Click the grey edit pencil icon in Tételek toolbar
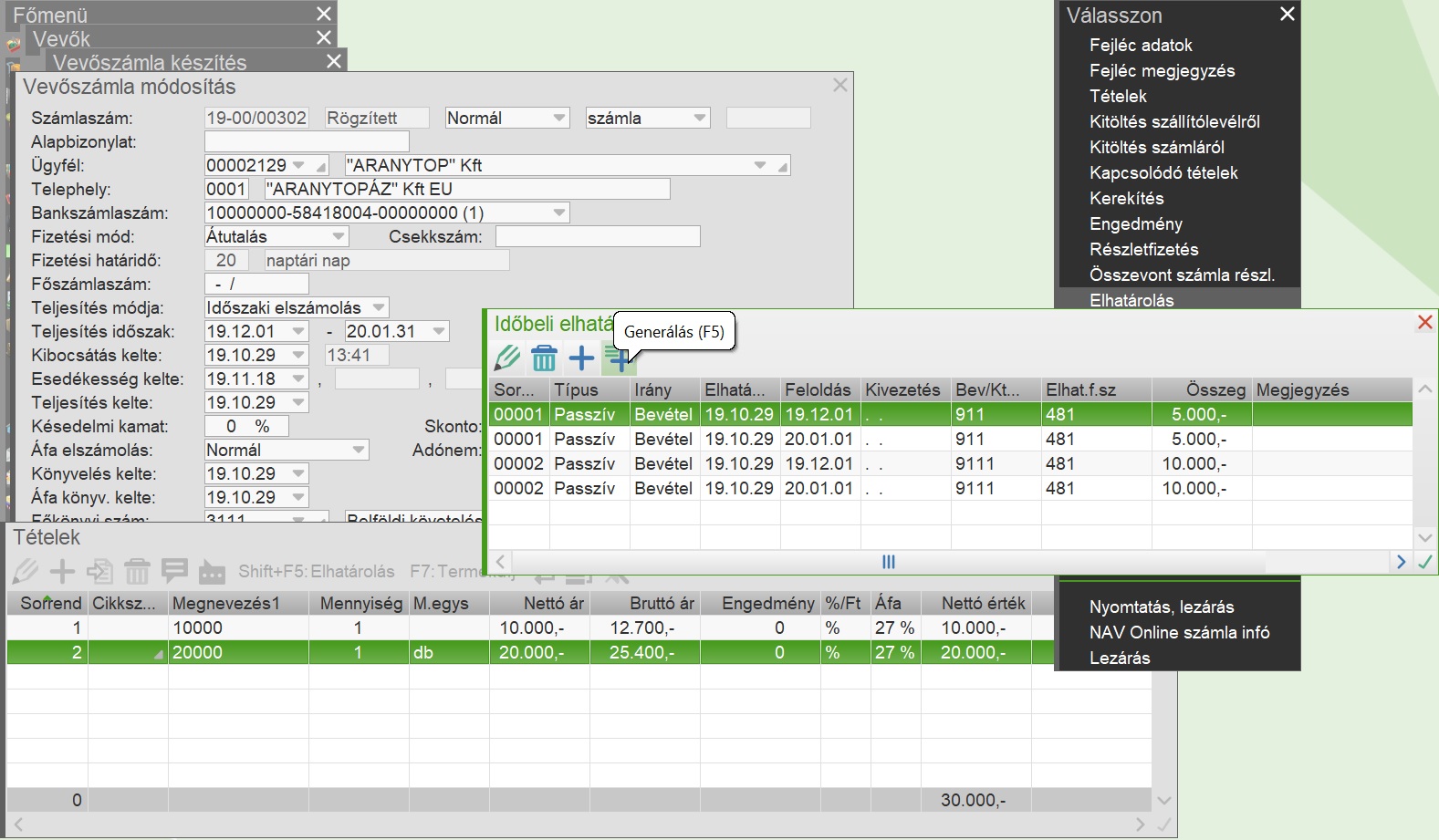Image resolution: width=1439 pixels, height=840 pixels. point(26,572)
